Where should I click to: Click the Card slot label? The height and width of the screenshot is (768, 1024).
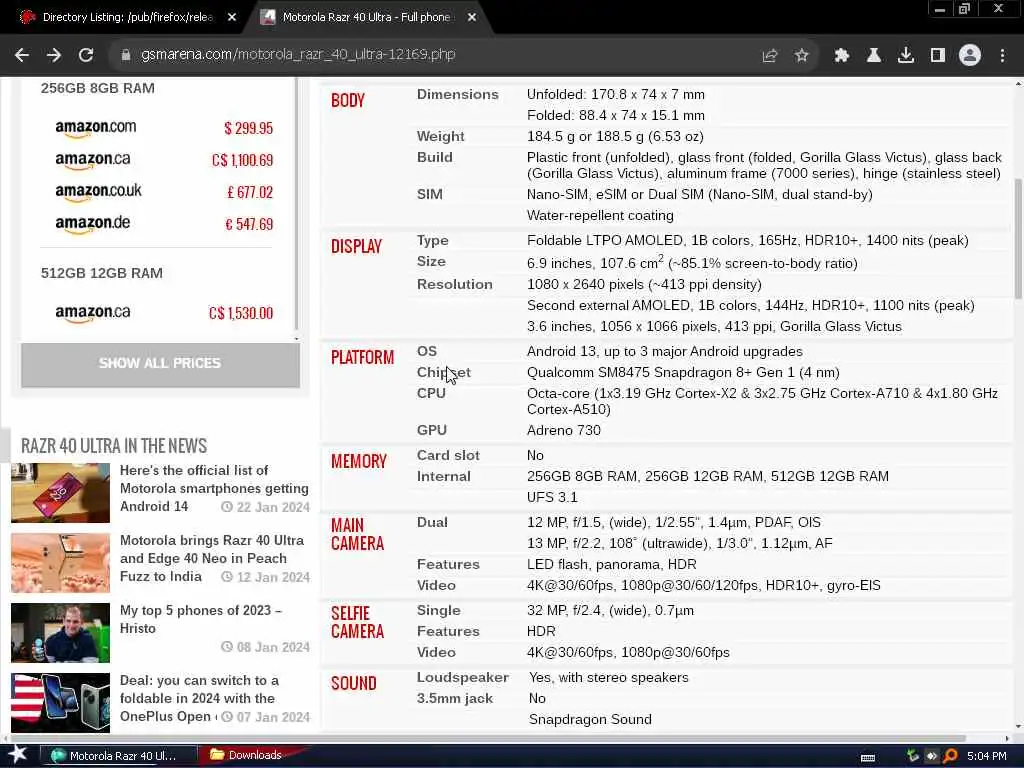(x=448, y=455)
